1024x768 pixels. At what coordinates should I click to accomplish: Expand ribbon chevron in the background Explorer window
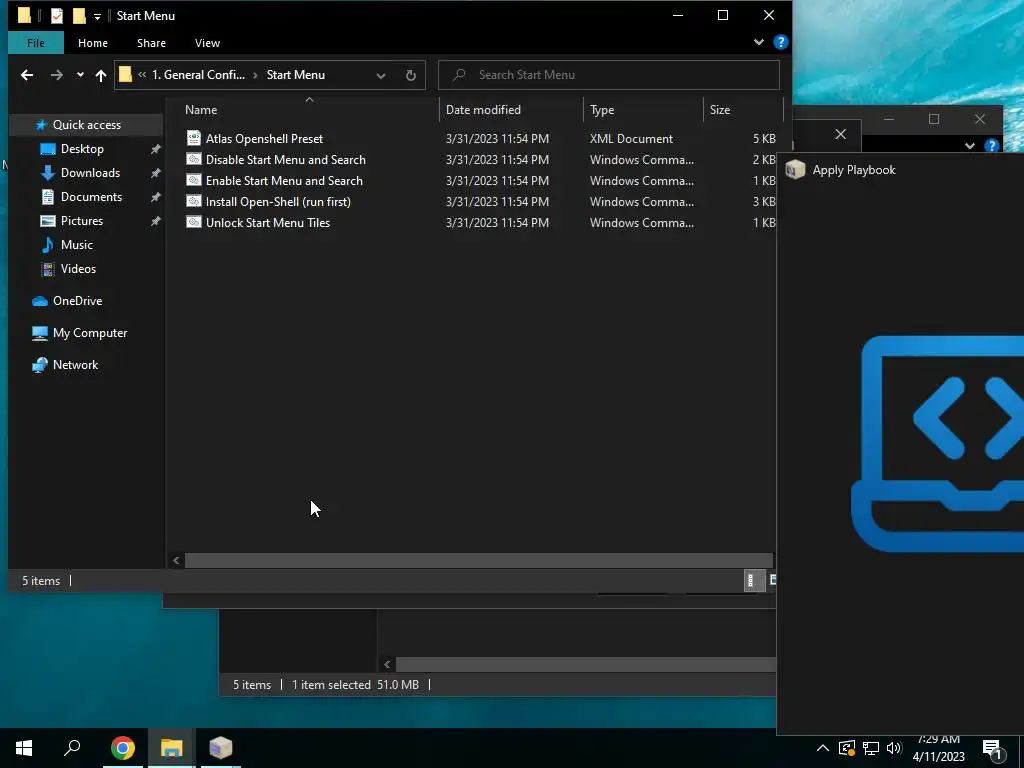tap(970, 146)
